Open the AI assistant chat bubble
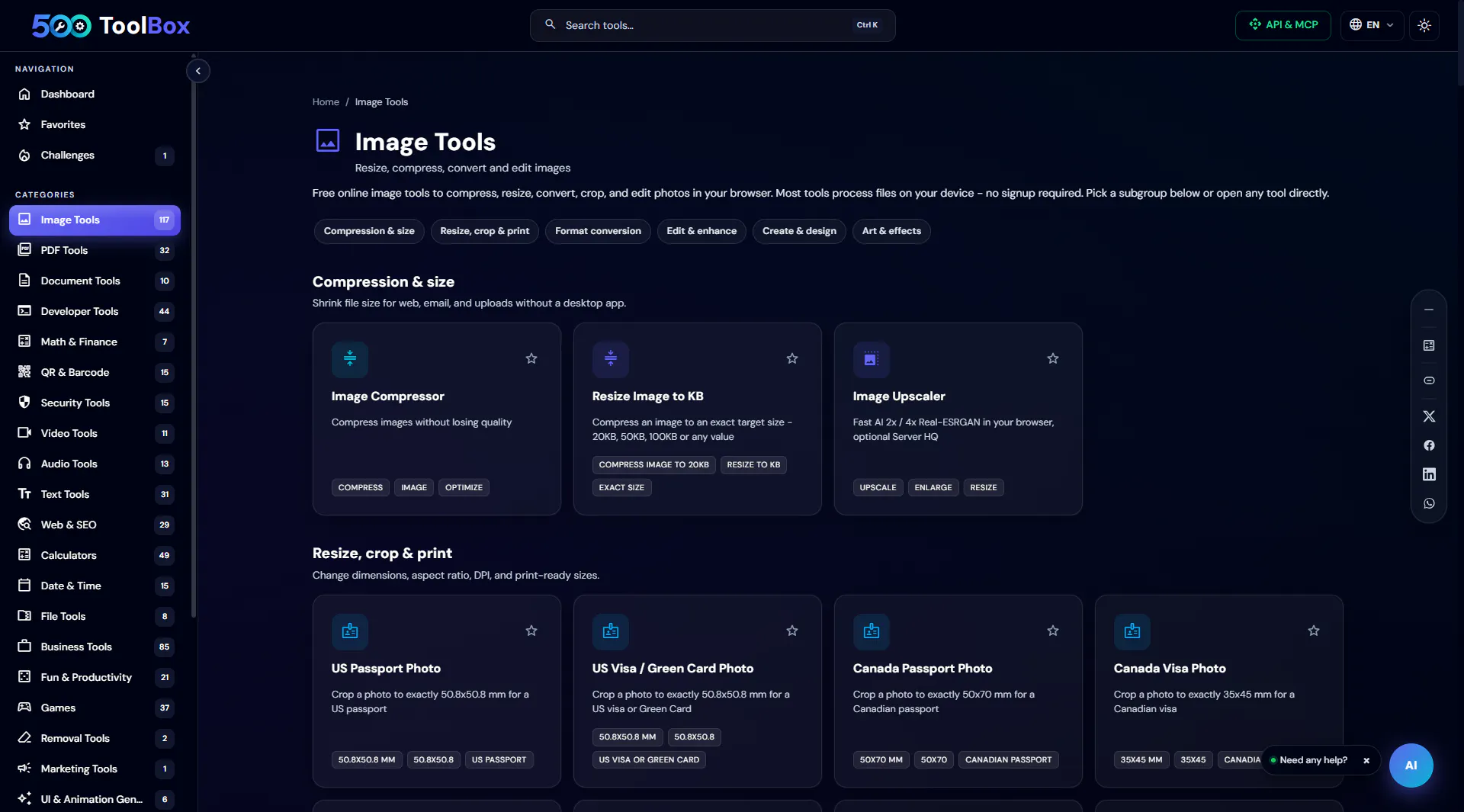 pyautogui.click(x=1411, y=765)
